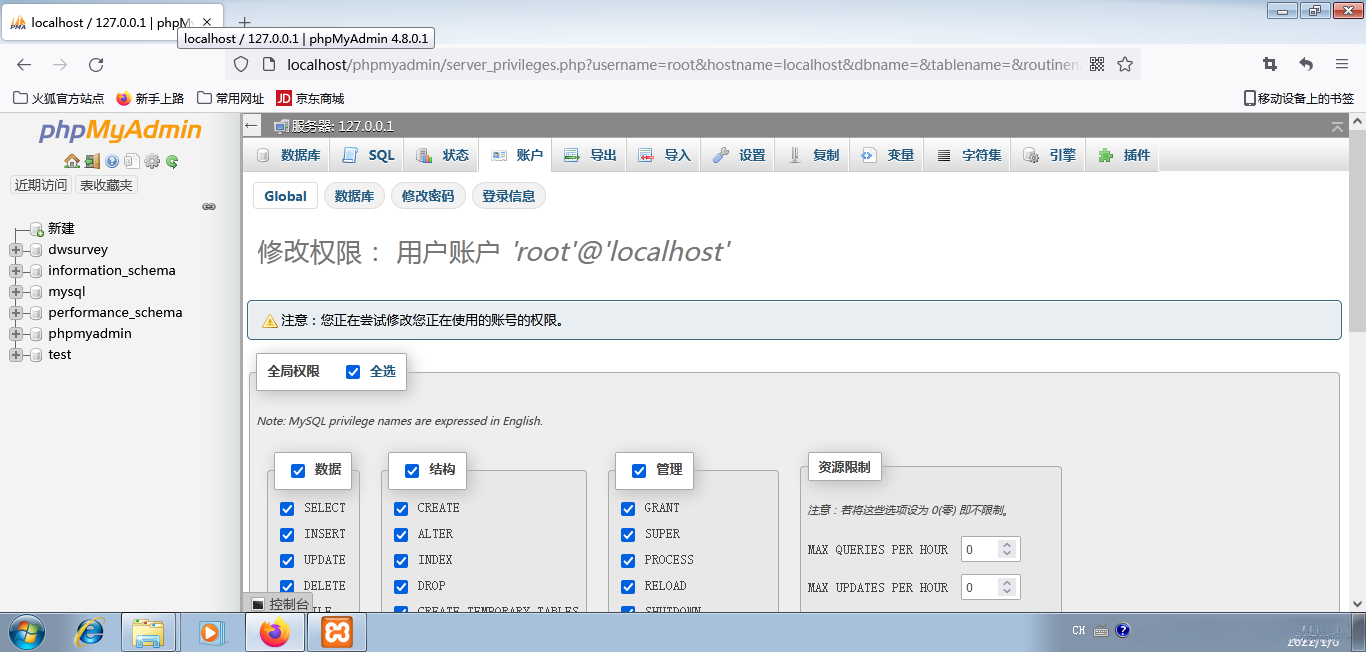Open the 变量 variables tab

[888, 155]
